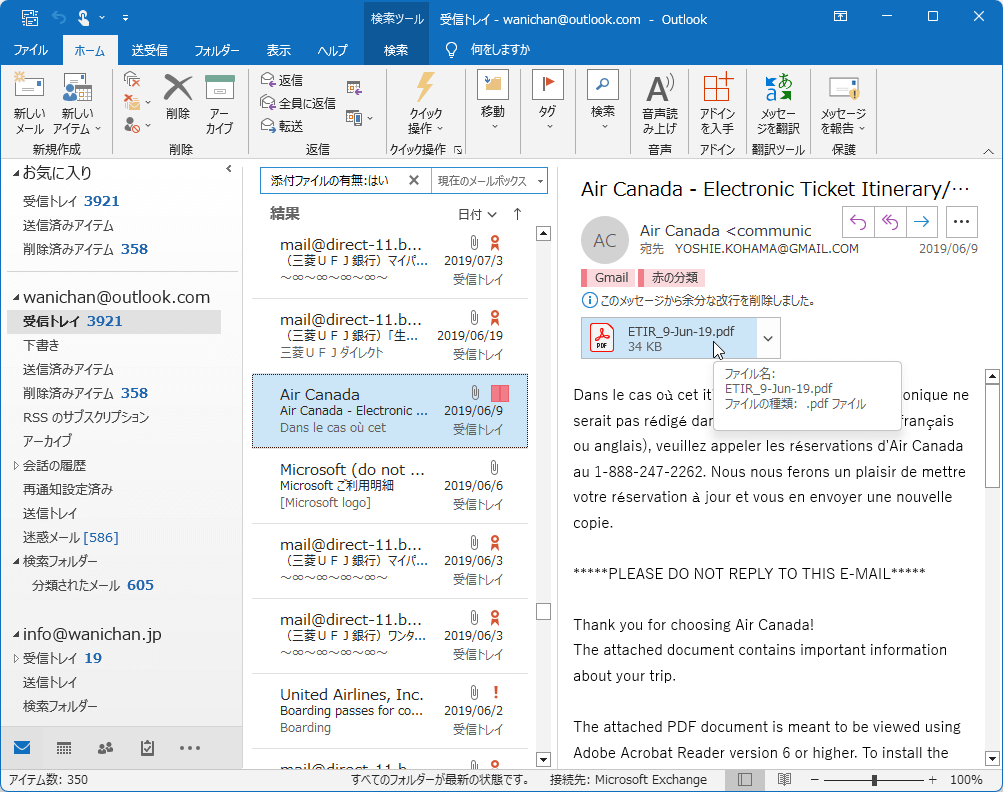Expand the 会話の履歴 folder
The width and height of the screenshot is (1003, 792).
click(x=16, y=466)
